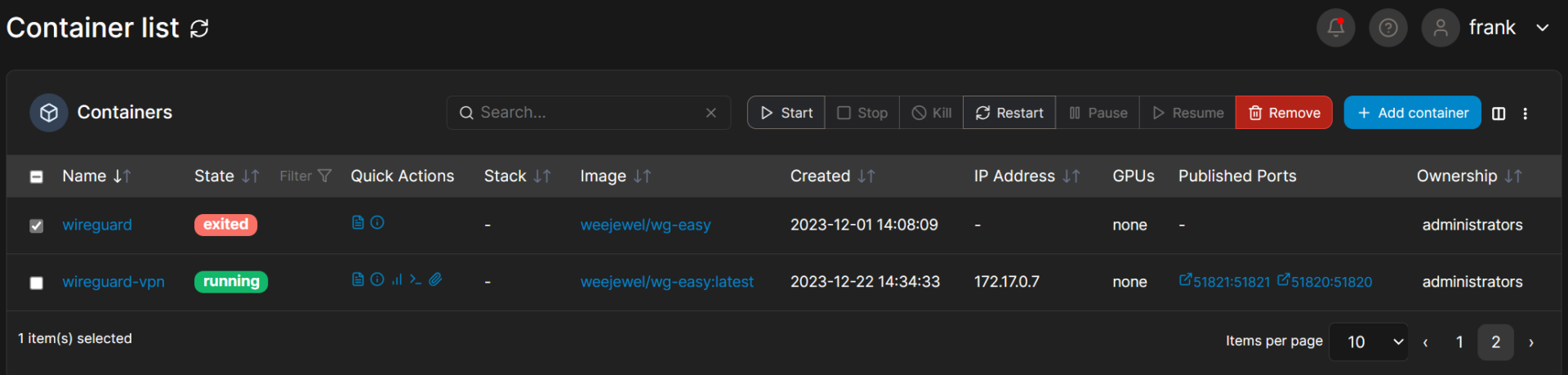Viewport: 1568px width, 375px height.
Task: Click Published Ports column header
Action: pos(1237,176)
